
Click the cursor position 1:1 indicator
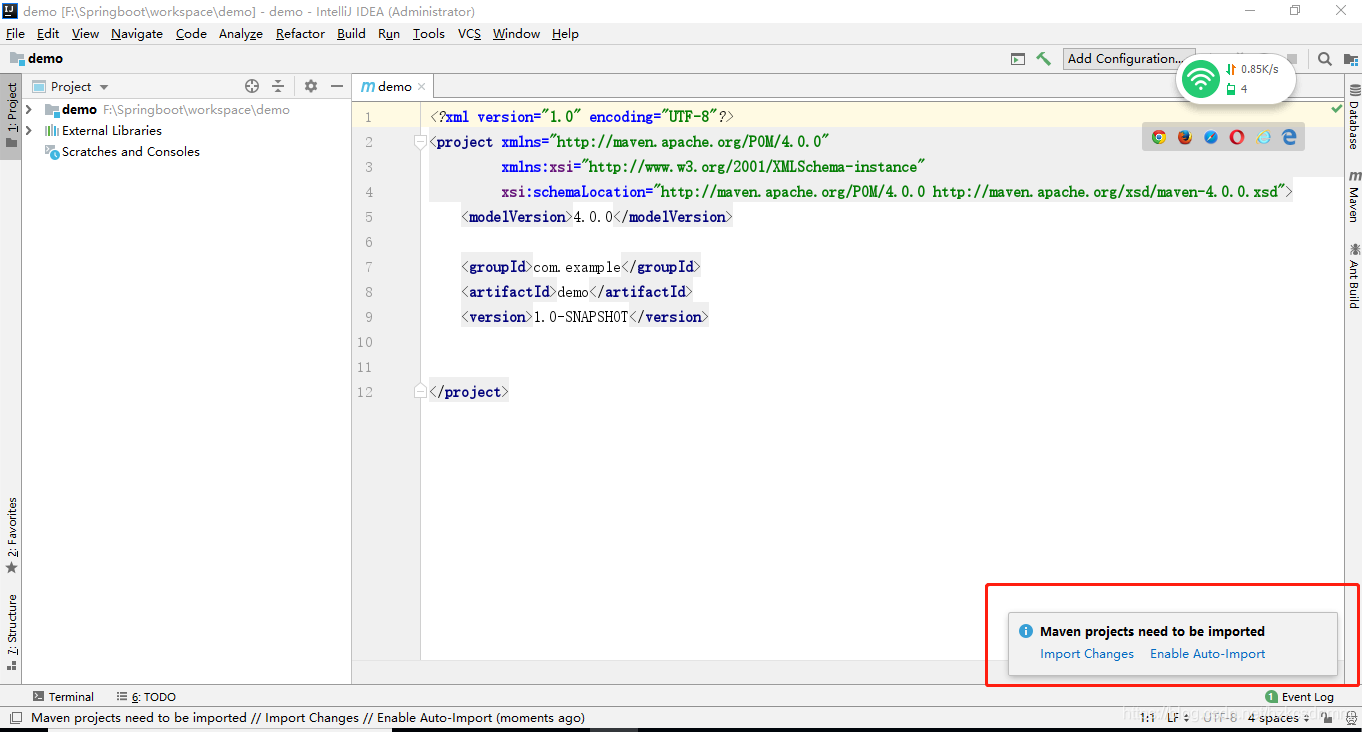click(1147, 718)
